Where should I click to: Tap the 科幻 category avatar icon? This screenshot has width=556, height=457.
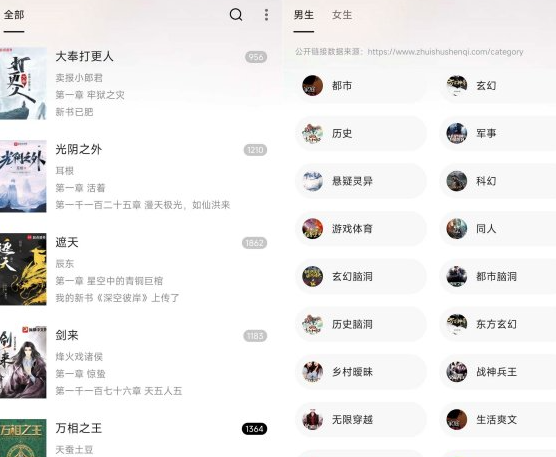(457, 181)
